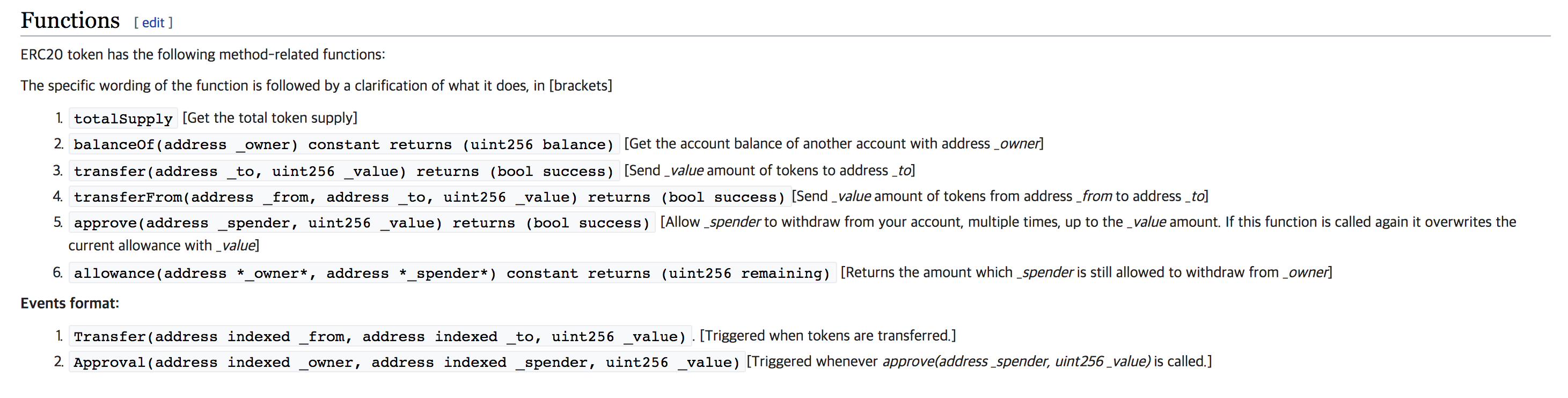This screenshot has height=398, width=1568.
Task: Click the text 'Get the total token supply'
Action: 270,117
